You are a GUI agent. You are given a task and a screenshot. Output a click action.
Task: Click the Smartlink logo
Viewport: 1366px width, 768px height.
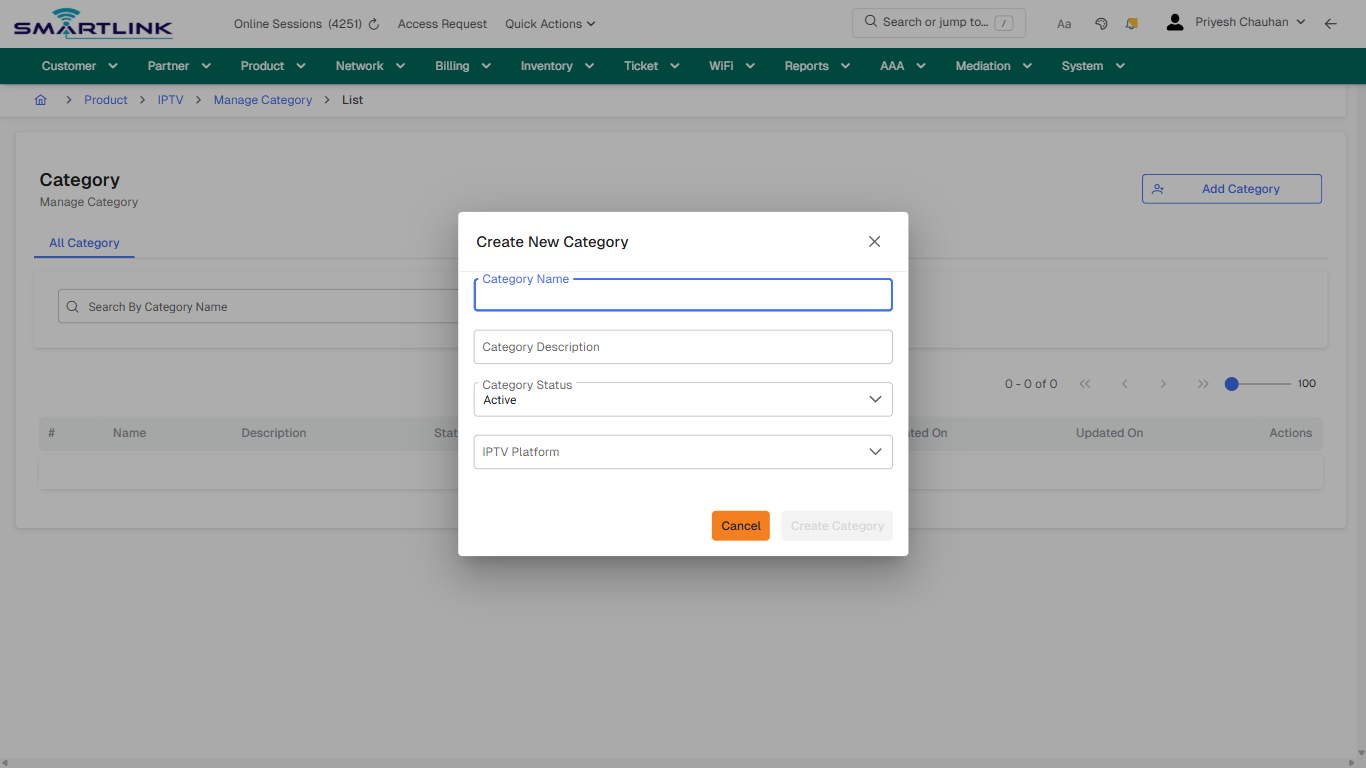click(92, 22)
